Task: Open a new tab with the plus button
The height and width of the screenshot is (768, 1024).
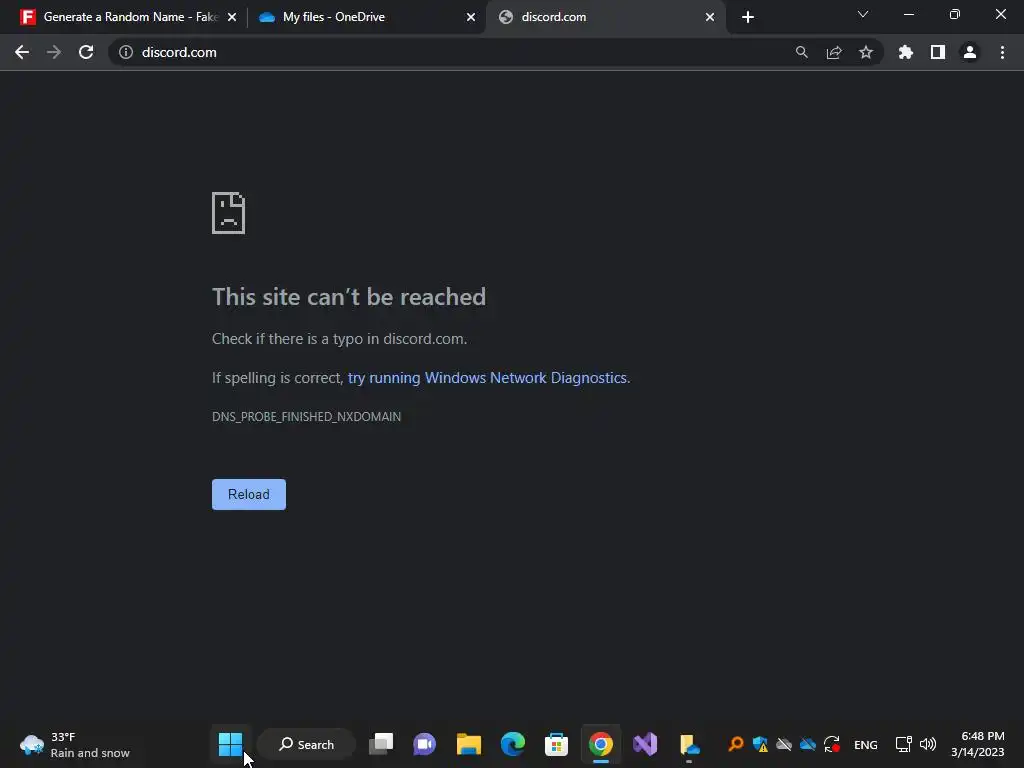Action: click(748, 17)
